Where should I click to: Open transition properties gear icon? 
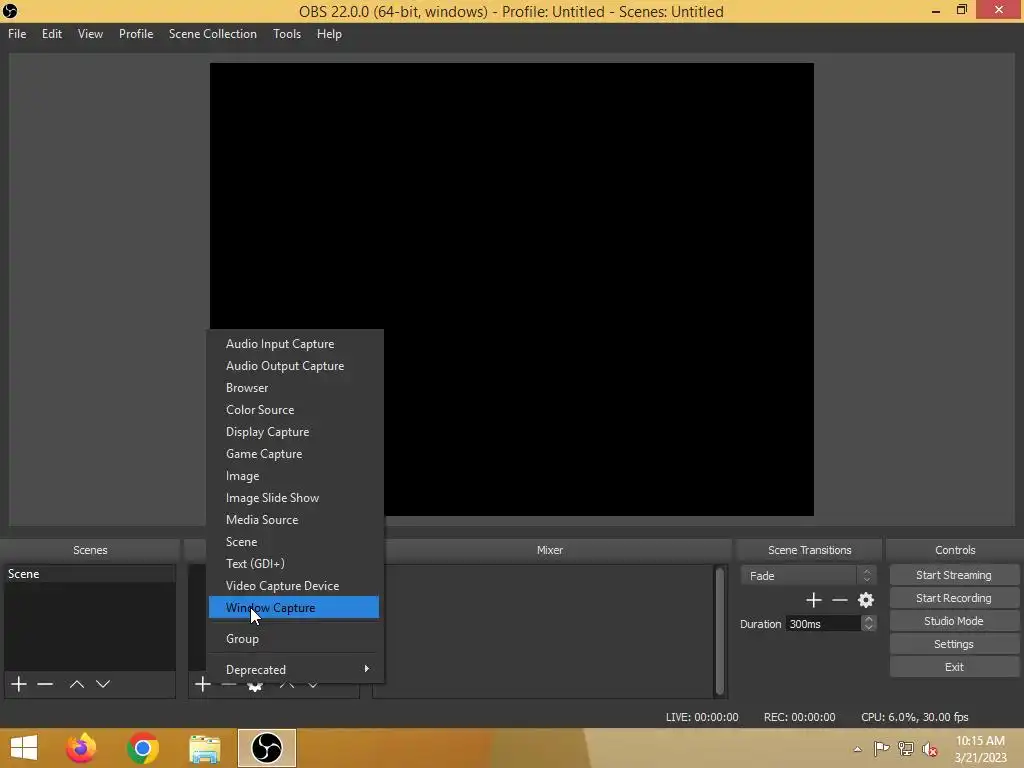866,600
